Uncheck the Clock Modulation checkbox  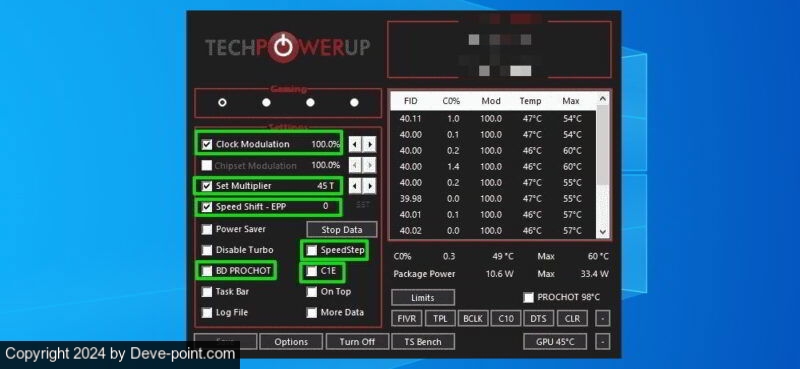207,144
